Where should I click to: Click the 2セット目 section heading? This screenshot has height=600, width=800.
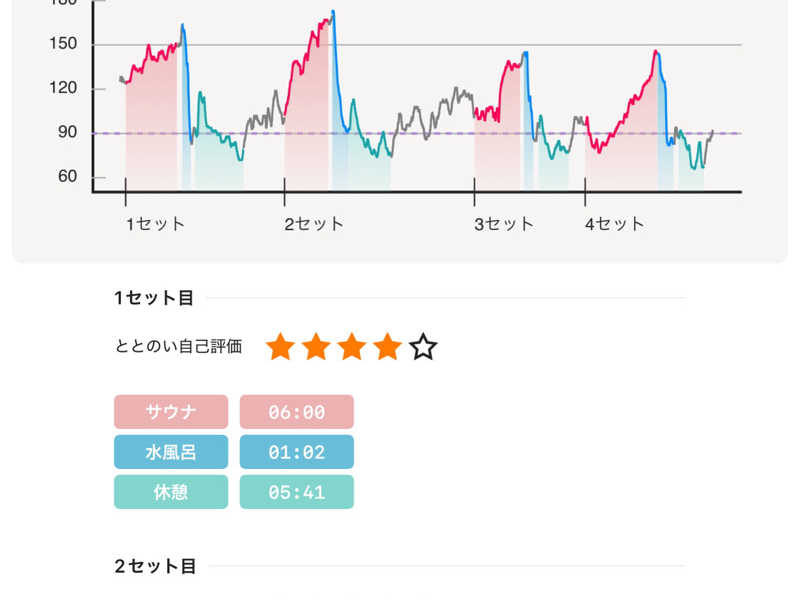[x=155, y=566]
